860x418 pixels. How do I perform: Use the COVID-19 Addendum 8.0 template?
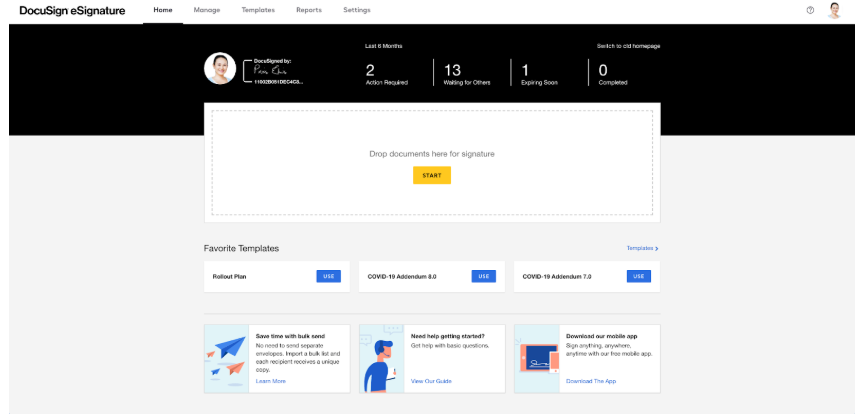(x=484, y=276)
